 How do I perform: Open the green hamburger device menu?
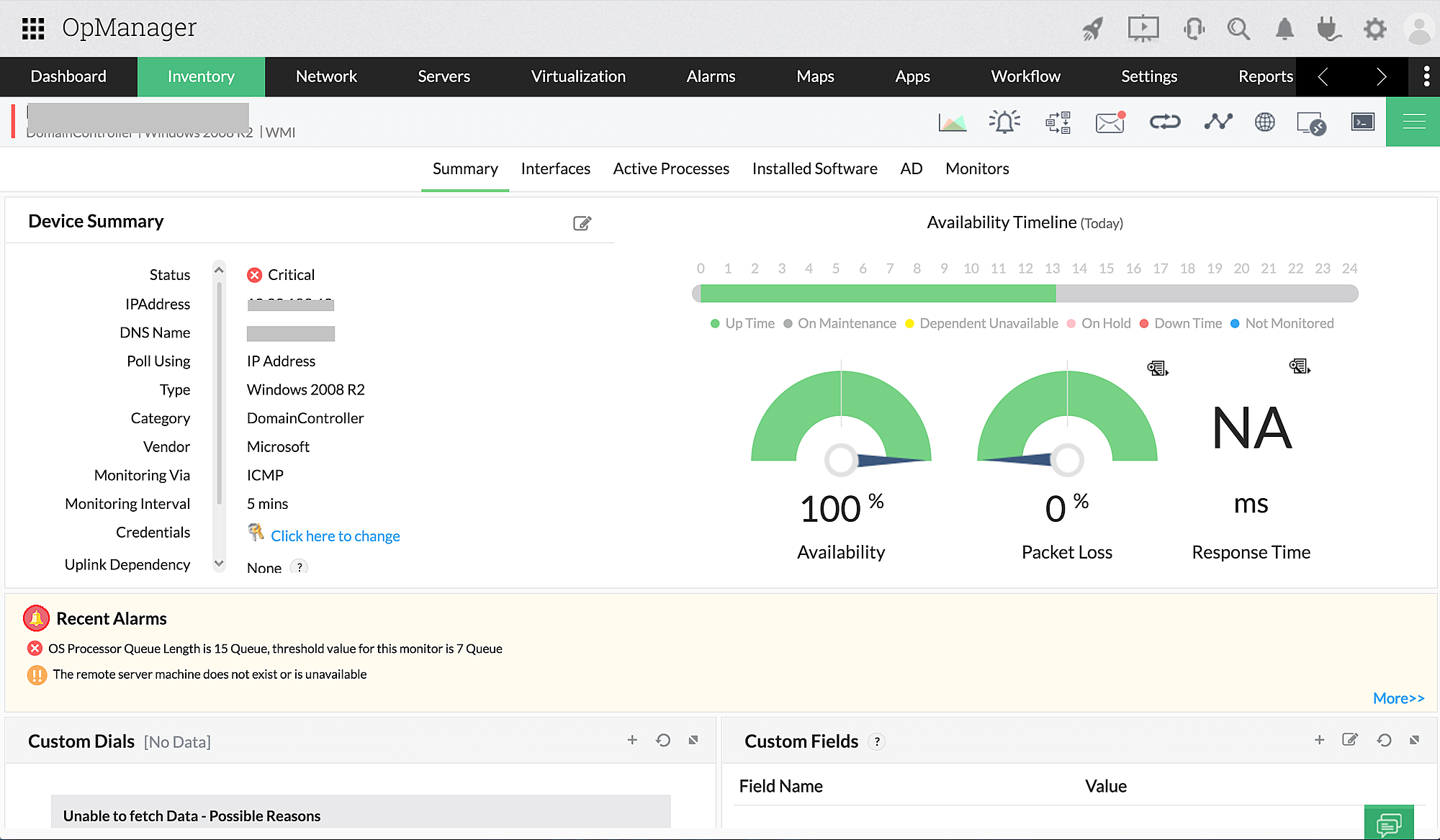click(x=1413, y=122)
